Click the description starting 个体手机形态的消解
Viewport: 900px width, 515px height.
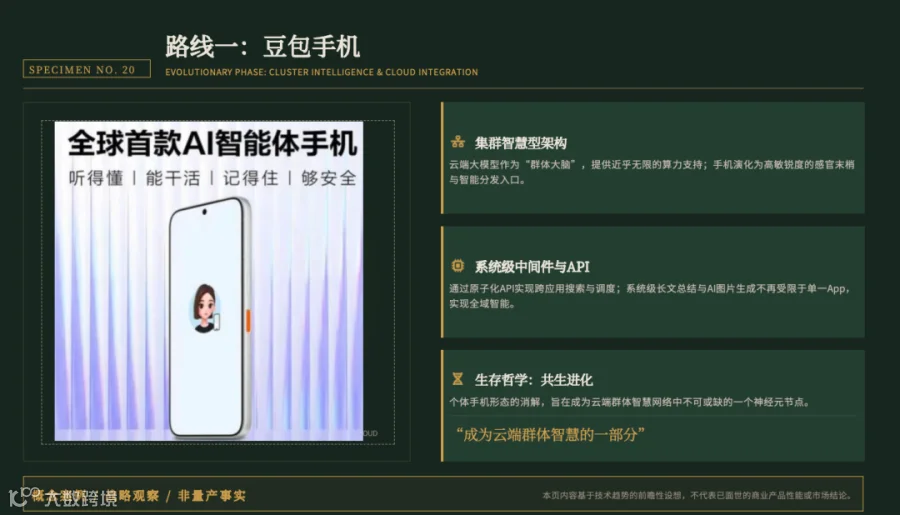pos(630,402)
